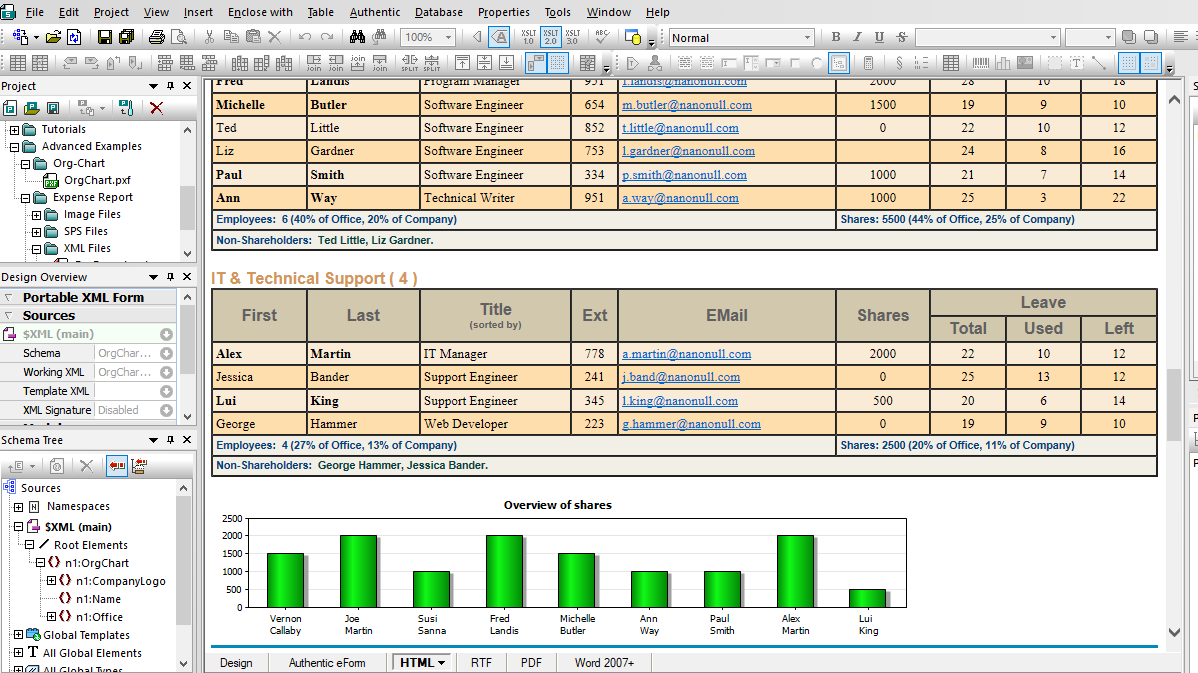Select OrgChart.pxf file in Project tree
Viewport: 1198px width, 673px height.
(97, 181)
